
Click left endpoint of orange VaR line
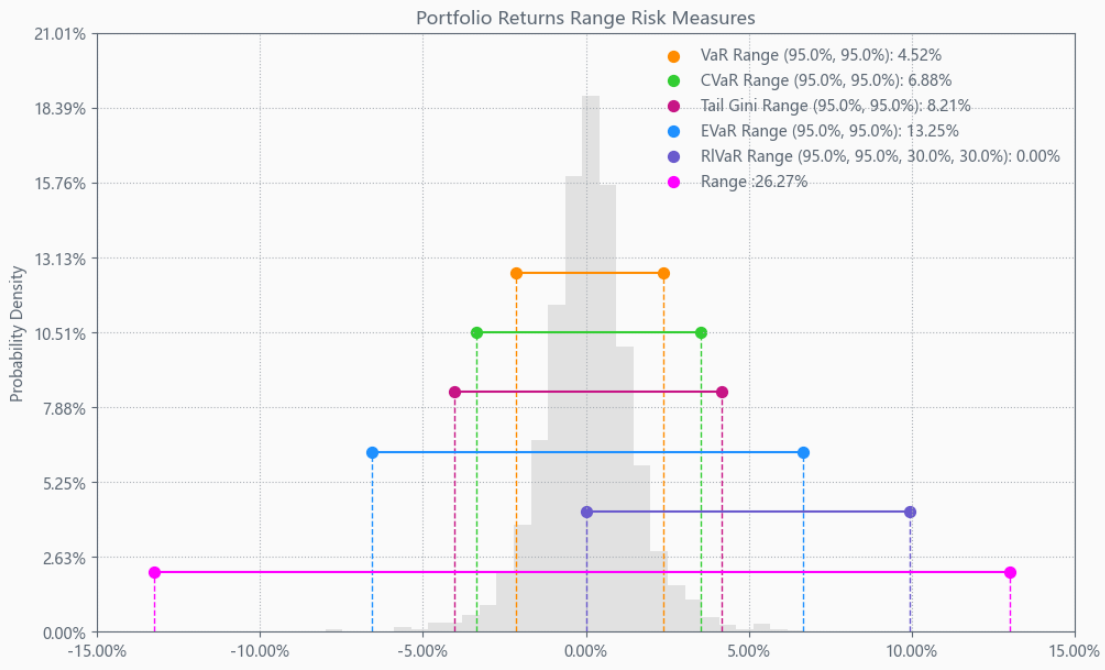tap(516, 273)
